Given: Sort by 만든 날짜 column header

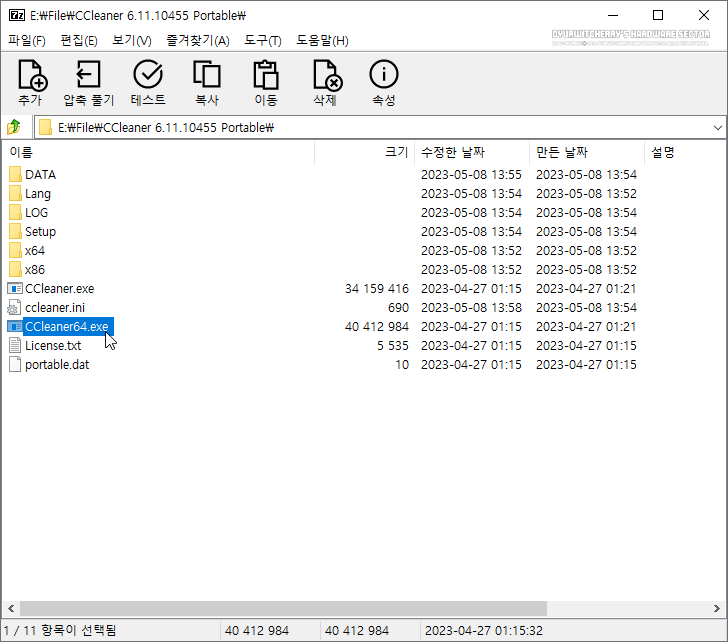Looking at the screenshot, I should coord(587,152).
